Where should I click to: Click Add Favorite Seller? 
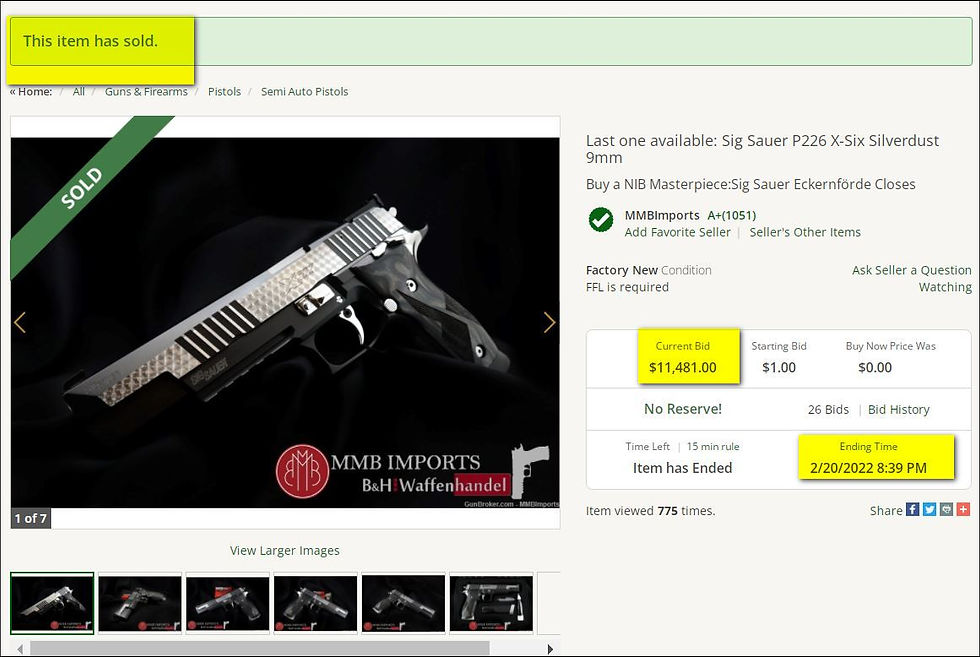click(678, 232)
